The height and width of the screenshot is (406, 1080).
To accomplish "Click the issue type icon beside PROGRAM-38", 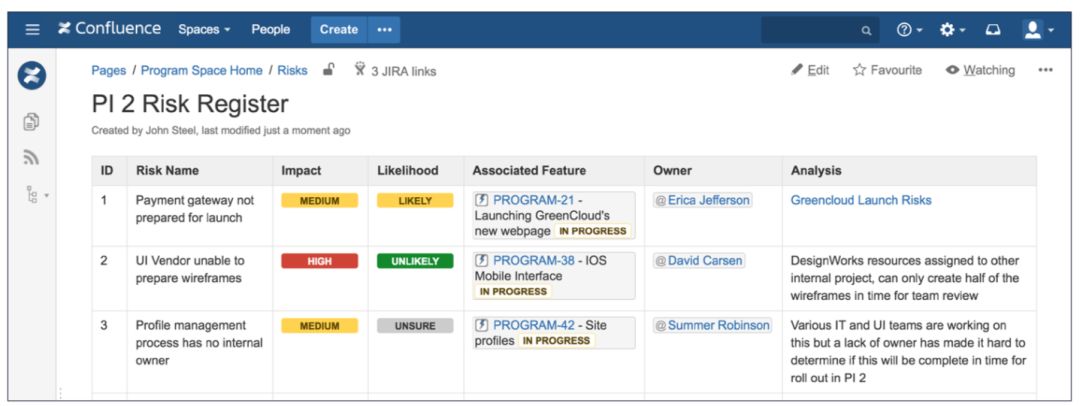I will point(482,261).
